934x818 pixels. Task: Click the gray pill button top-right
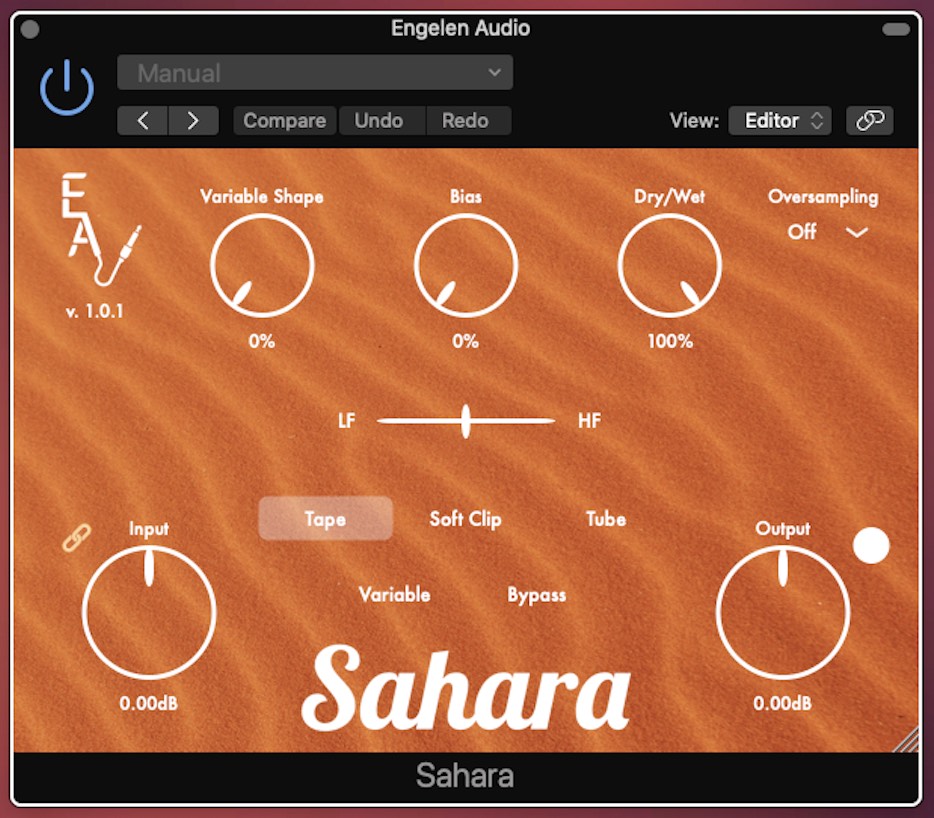896,29
